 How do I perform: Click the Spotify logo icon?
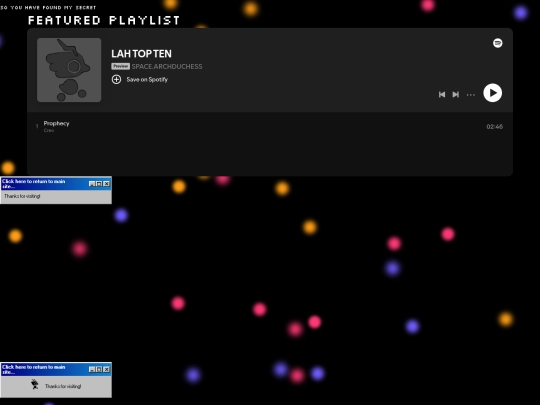[x=498, y=43]
